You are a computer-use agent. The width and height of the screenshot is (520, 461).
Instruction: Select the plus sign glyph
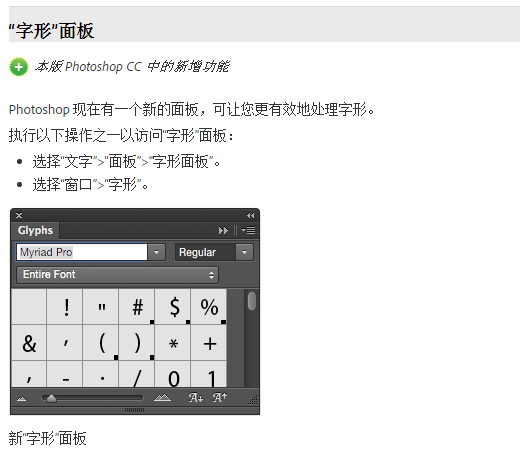click(209, 343)
